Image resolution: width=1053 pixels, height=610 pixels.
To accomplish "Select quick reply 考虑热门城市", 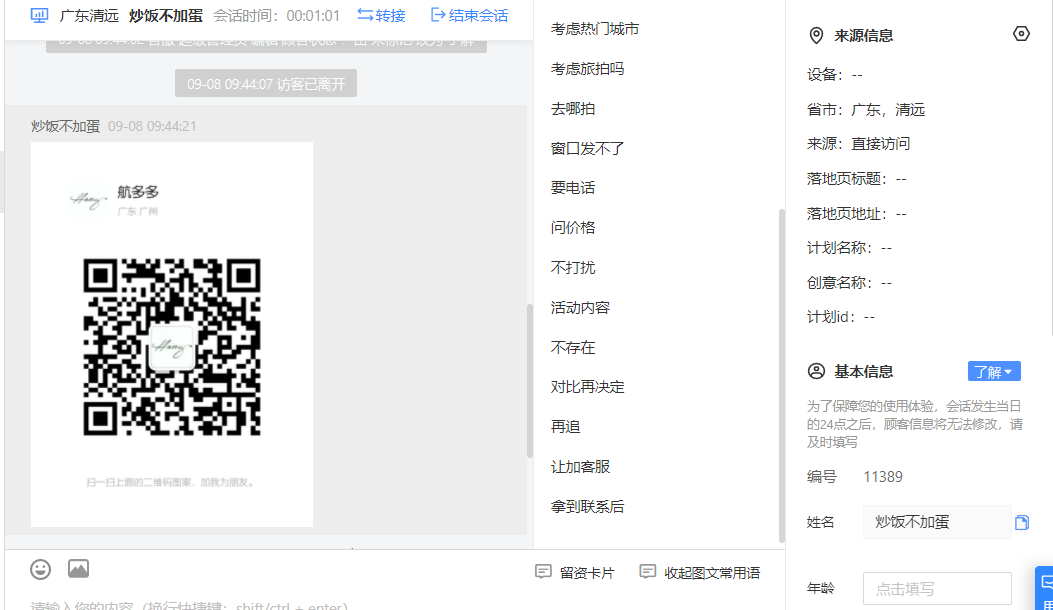I will tap(594, 29).
